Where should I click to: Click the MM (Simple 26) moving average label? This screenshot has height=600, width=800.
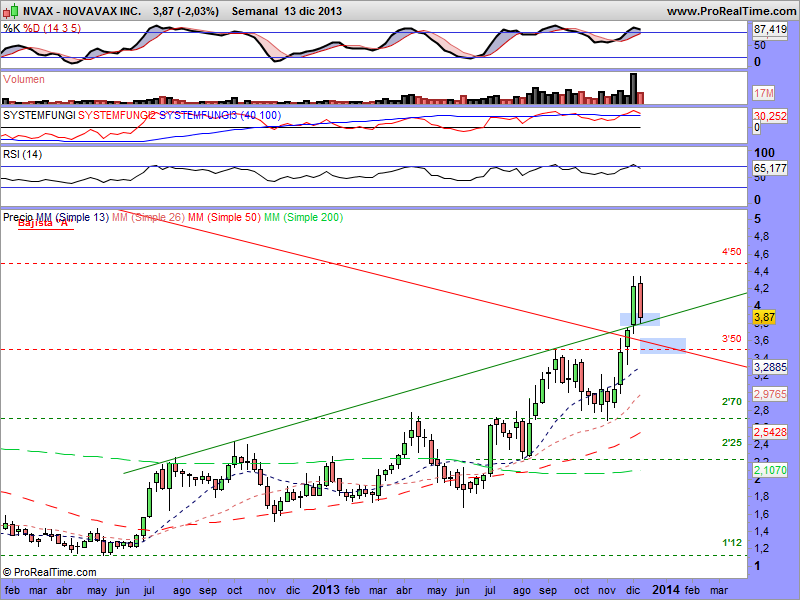click(x=148, y=217)
